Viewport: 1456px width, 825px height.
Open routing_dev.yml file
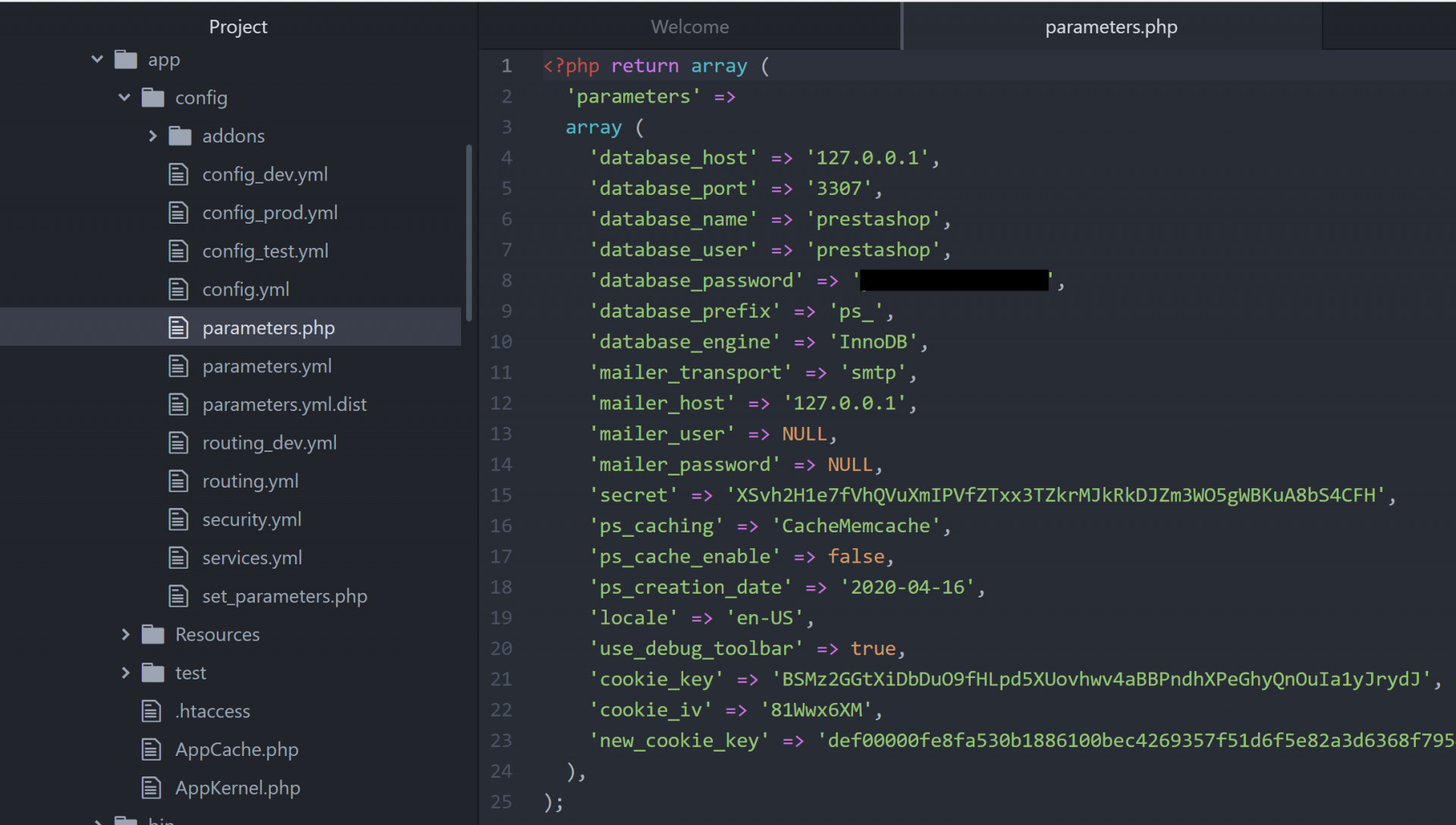[269, 443]
